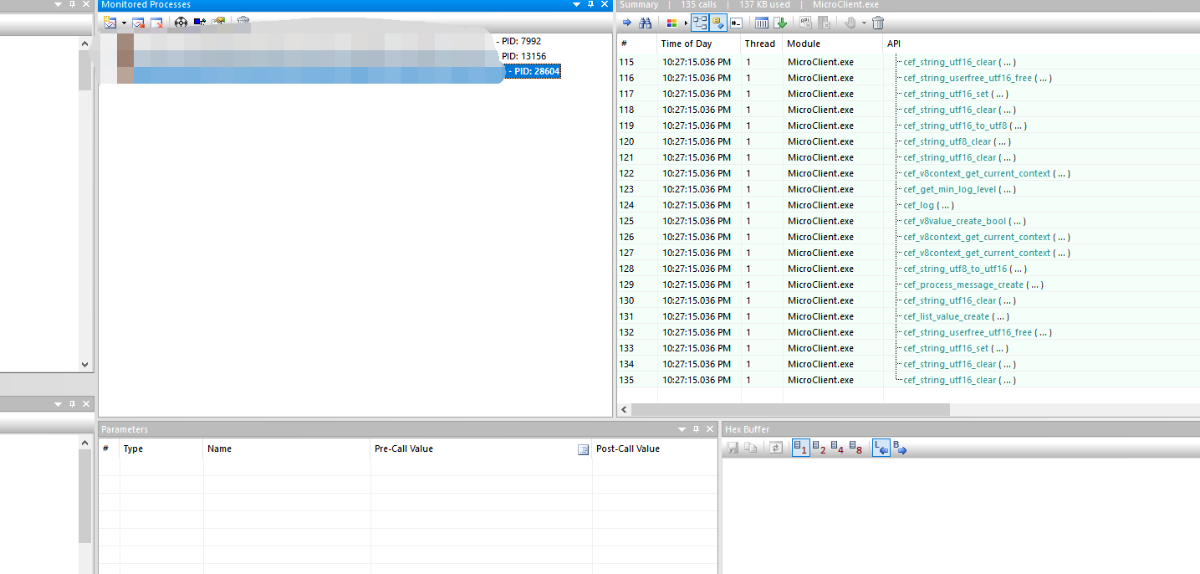The width and height of the screenshot is (1200, 574).
Task: Enable big-endian mode in Hex Buffer toolbar
Action: 899,448
